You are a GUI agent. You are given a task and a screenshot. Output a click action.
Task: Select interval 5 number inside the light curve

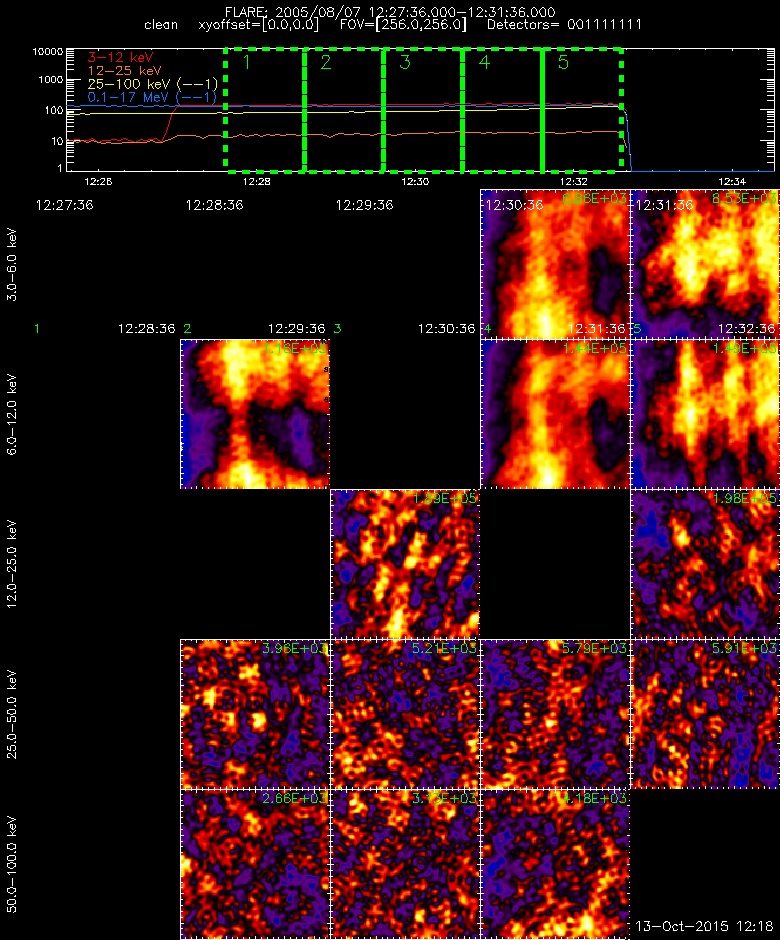(563, 62)
